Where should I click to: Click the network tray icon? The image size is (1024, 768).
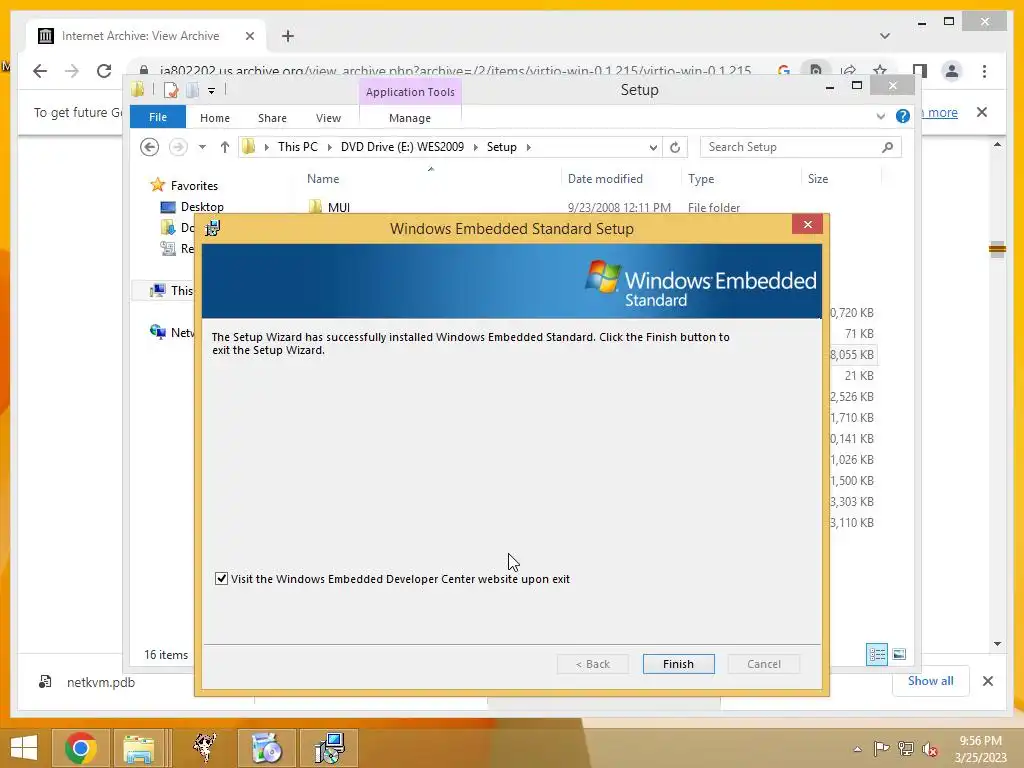pyautogui.click(x=906, y=748)
